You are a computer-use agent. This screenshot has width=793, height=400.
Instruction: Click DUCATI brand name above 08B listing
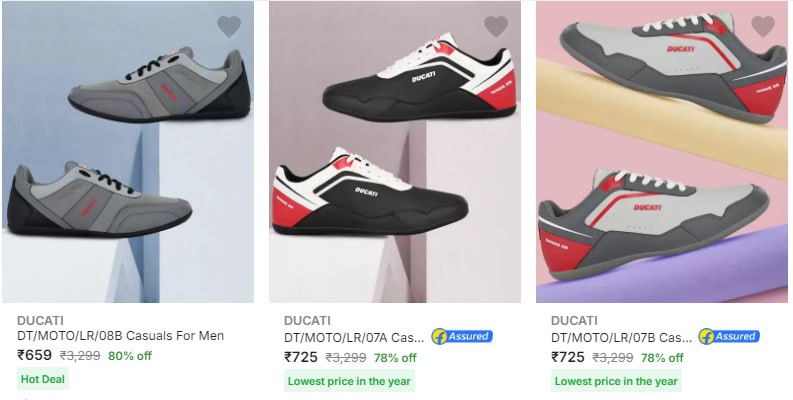click(x=40, y=320)
